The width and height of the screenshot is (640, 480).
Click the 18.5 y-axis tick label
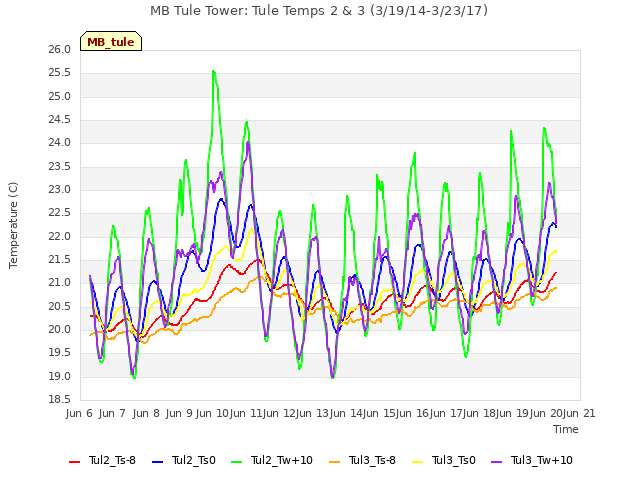(x=60, y=400)
